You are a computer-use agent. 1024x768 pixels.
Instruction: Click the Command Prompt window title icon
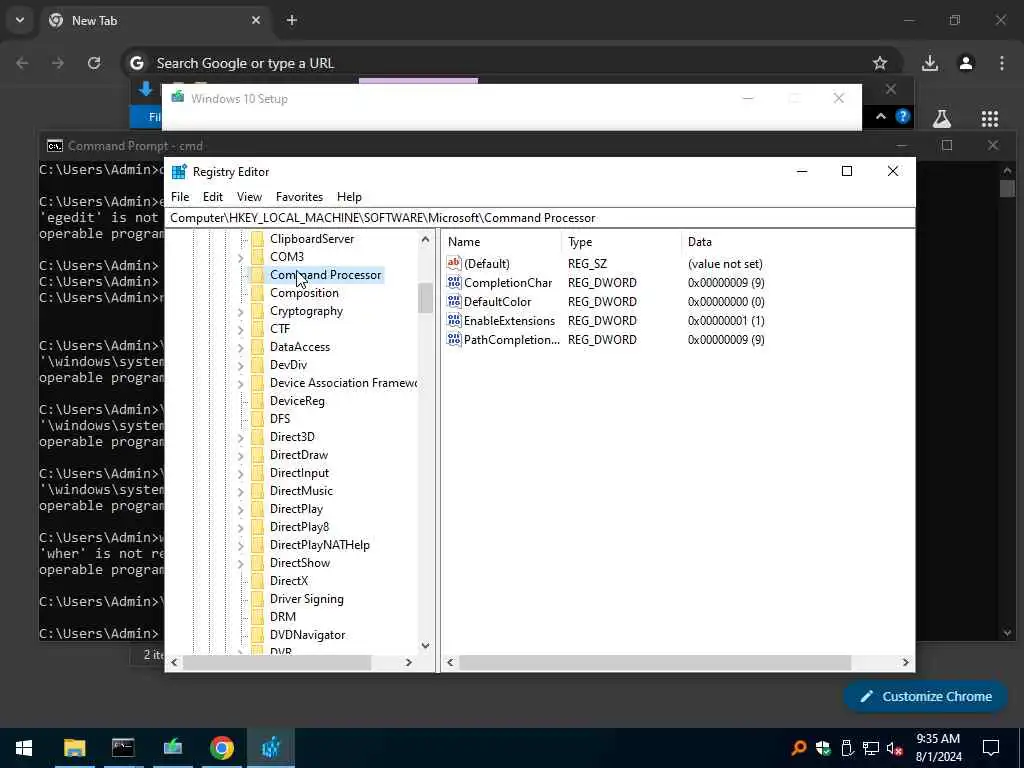(55, 146)
